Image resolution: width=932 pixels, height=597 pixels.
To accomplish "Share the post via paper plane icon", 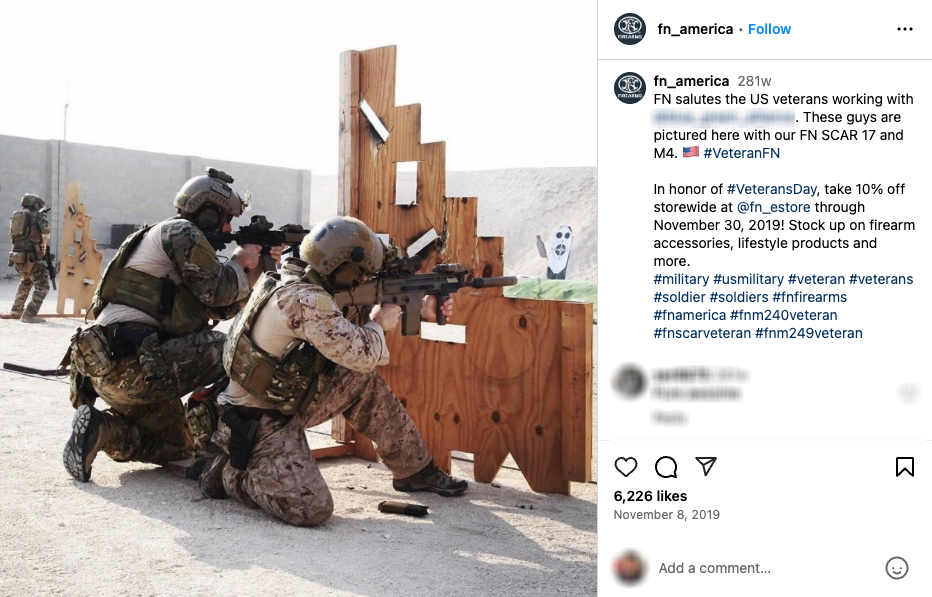I will click(706, 466).
